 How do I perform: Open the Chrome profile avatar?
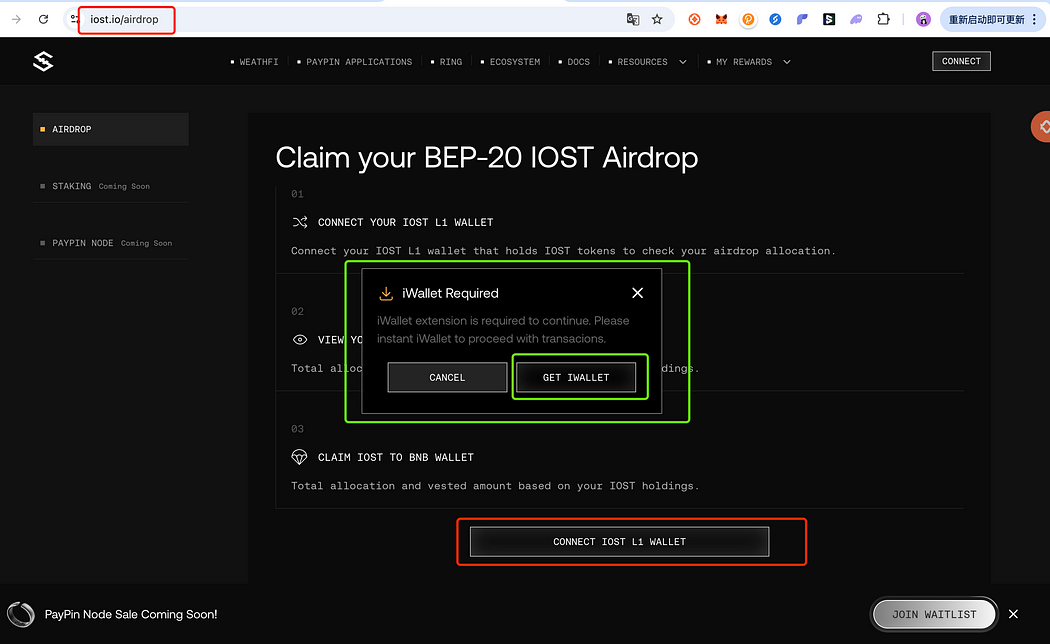pos(923,19)
